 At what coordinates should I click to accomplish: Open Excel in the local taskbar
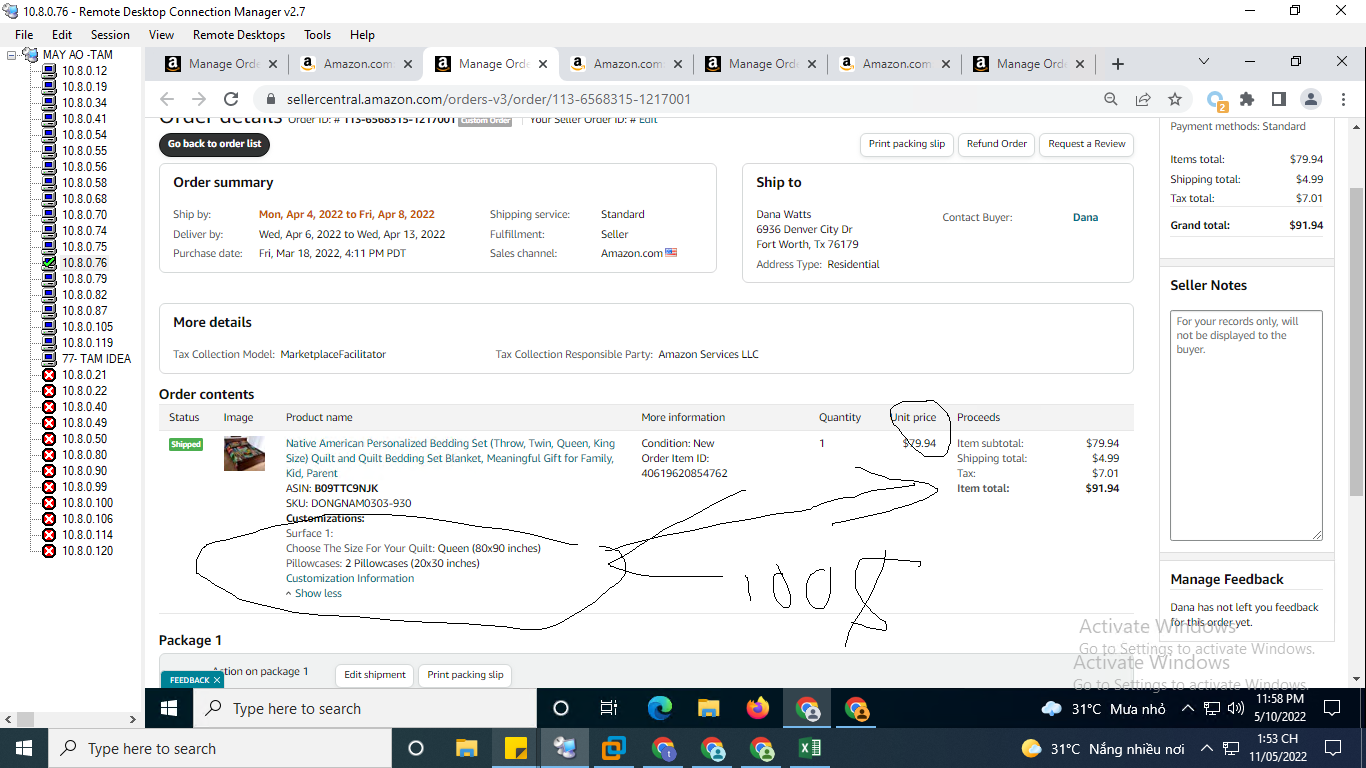810,748
